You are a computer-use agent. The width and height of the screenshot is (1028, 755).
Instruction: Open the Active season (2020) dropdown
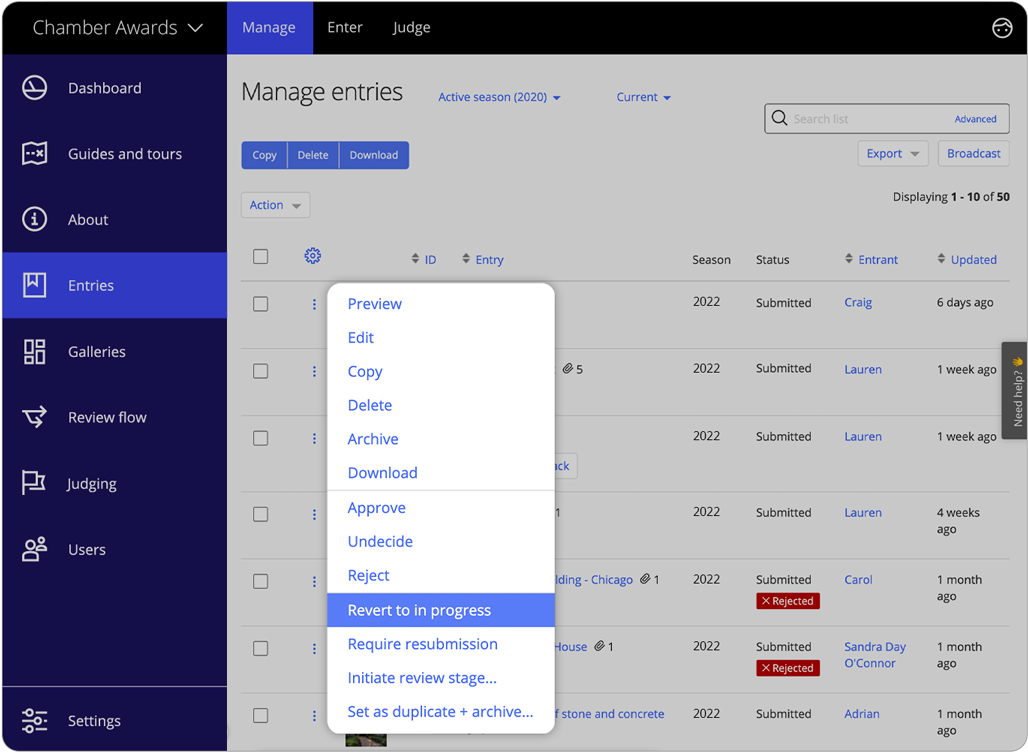pyautogui.click(x=499, y=97)
